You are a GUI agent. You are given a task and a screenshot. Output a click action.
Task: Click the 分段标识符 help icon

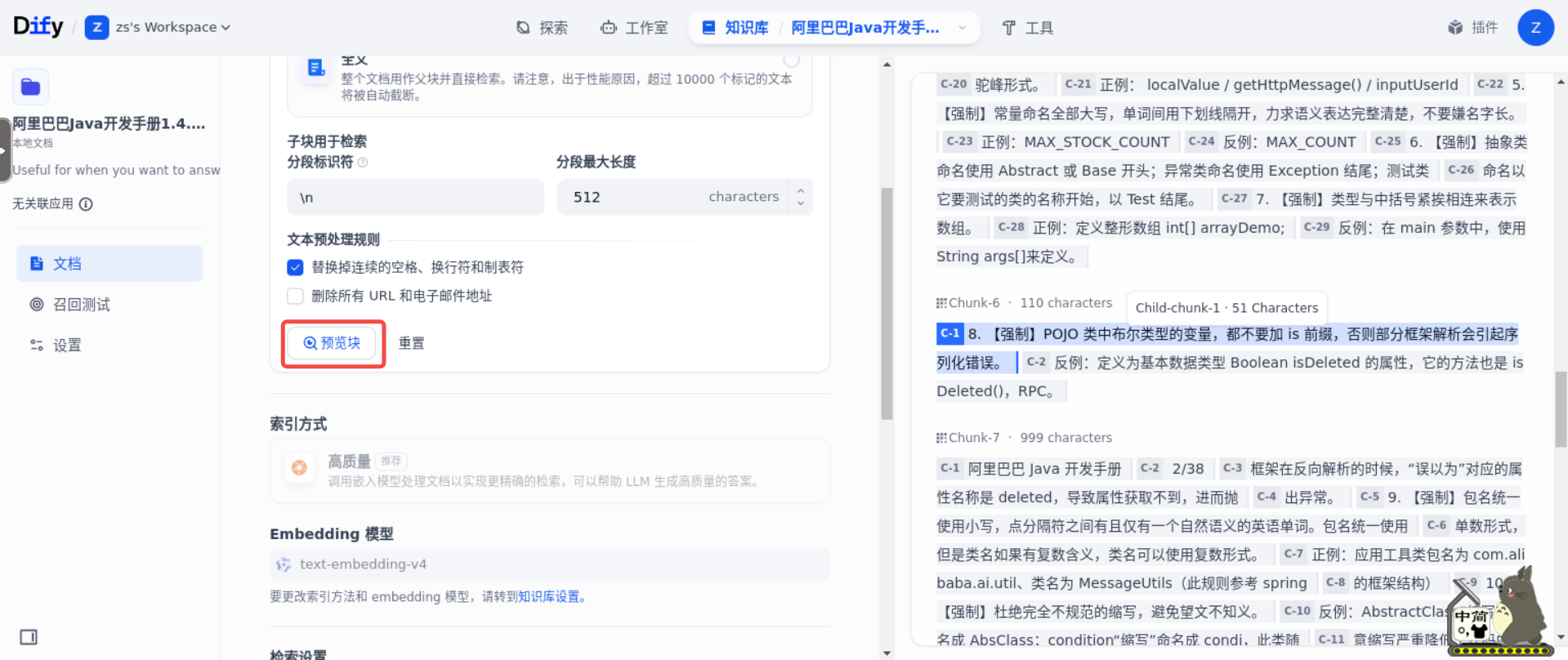(363, 163)
